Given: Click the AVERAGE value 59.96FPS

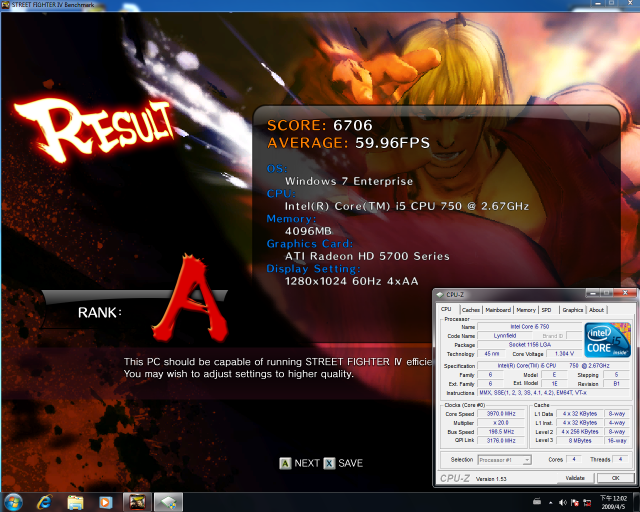Looking at the screenshot, I should pos(392,143).
